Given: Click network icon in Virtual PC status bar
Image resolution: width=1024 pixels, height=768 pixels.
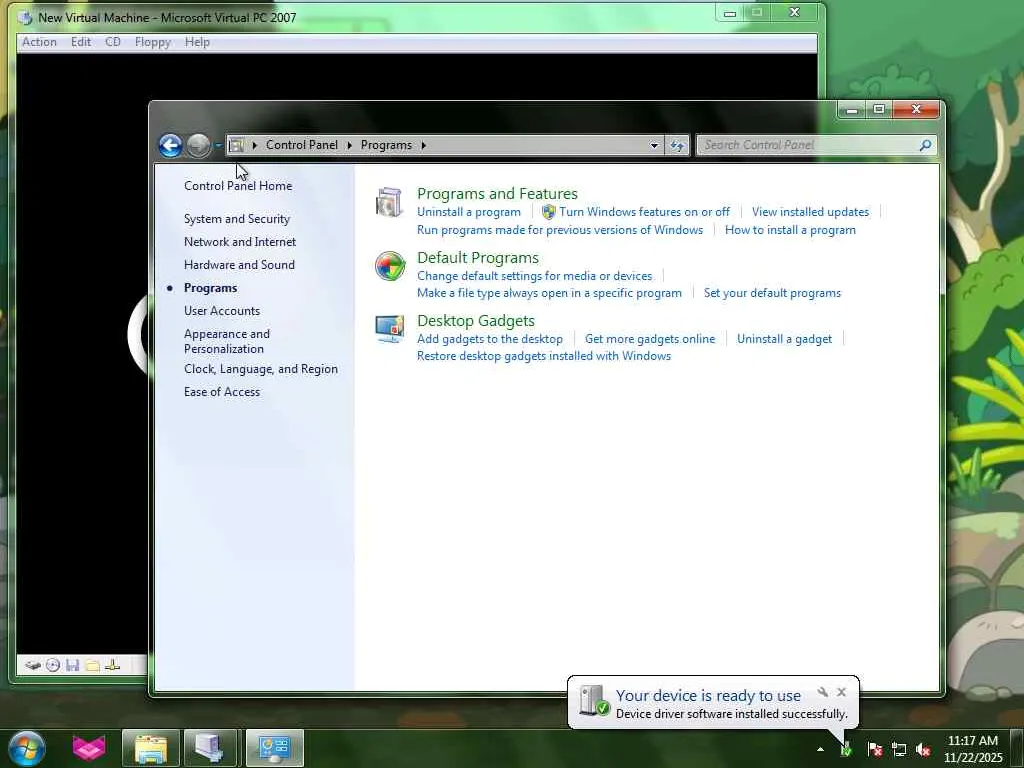Looking at the screenshot, I should pos(112,665).
